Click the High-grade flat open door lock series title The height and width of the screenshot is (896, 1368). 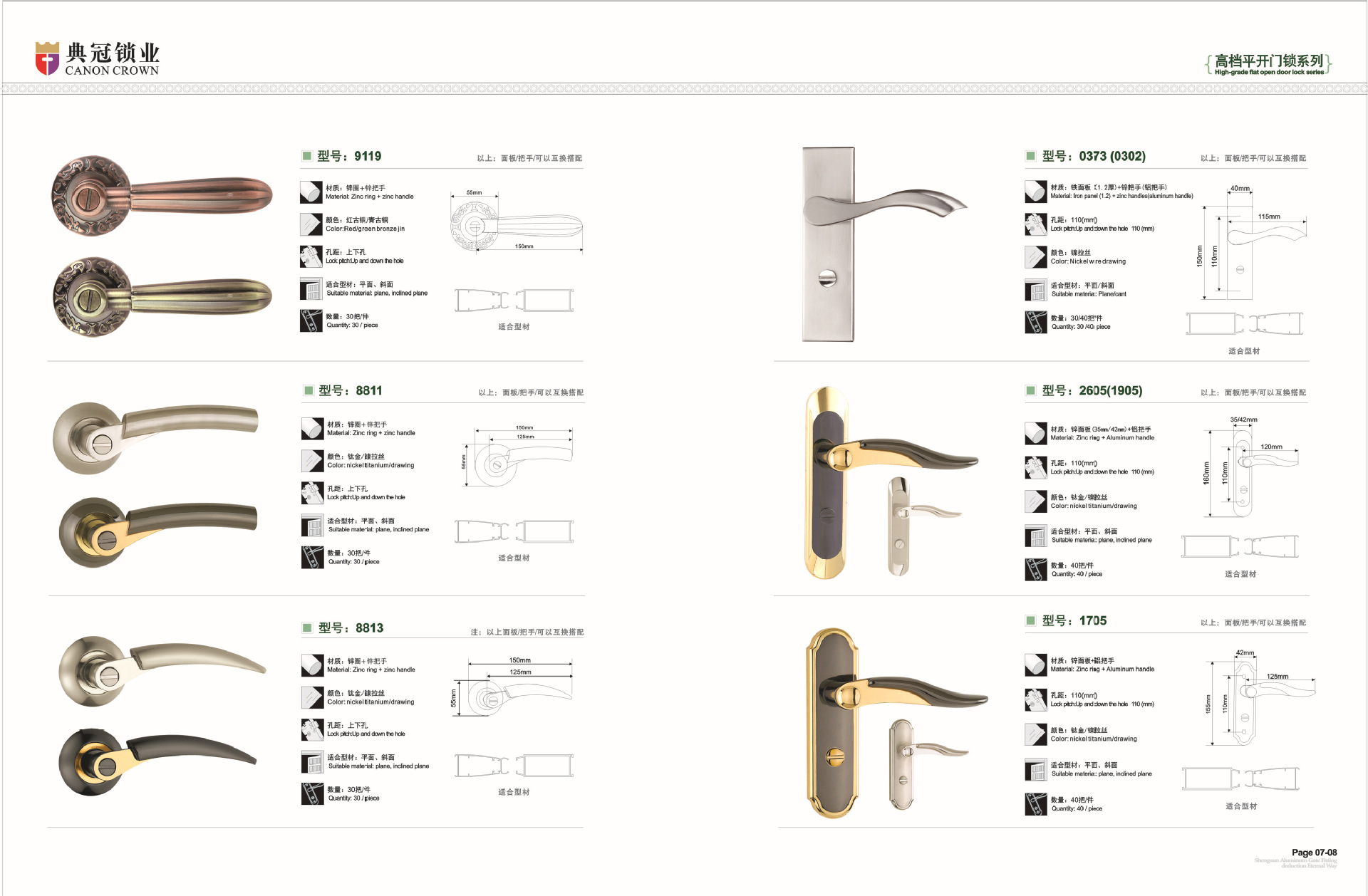click(x=1269, y=64)
